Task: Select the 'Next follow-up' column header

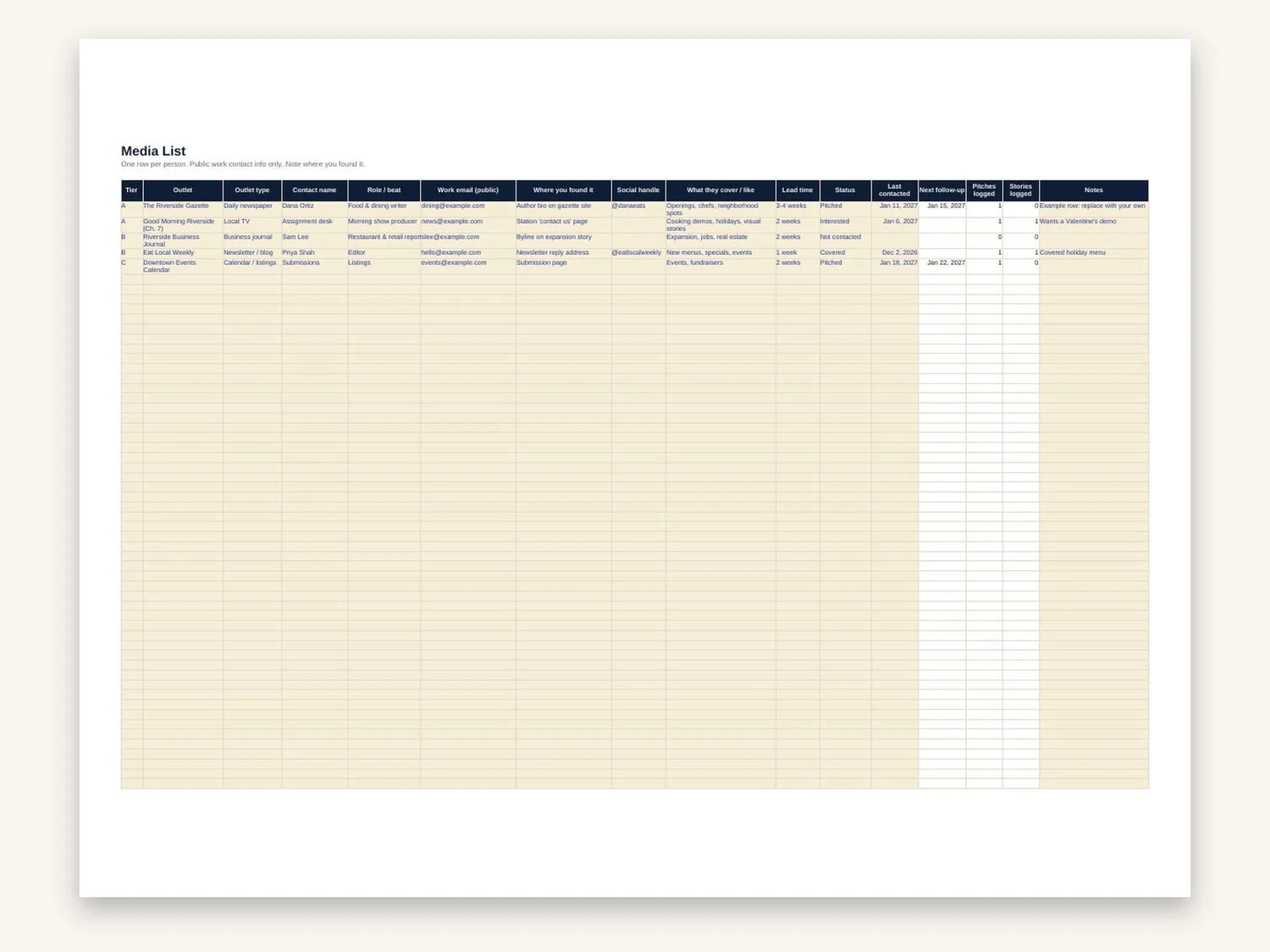Action: pos(942,190)
